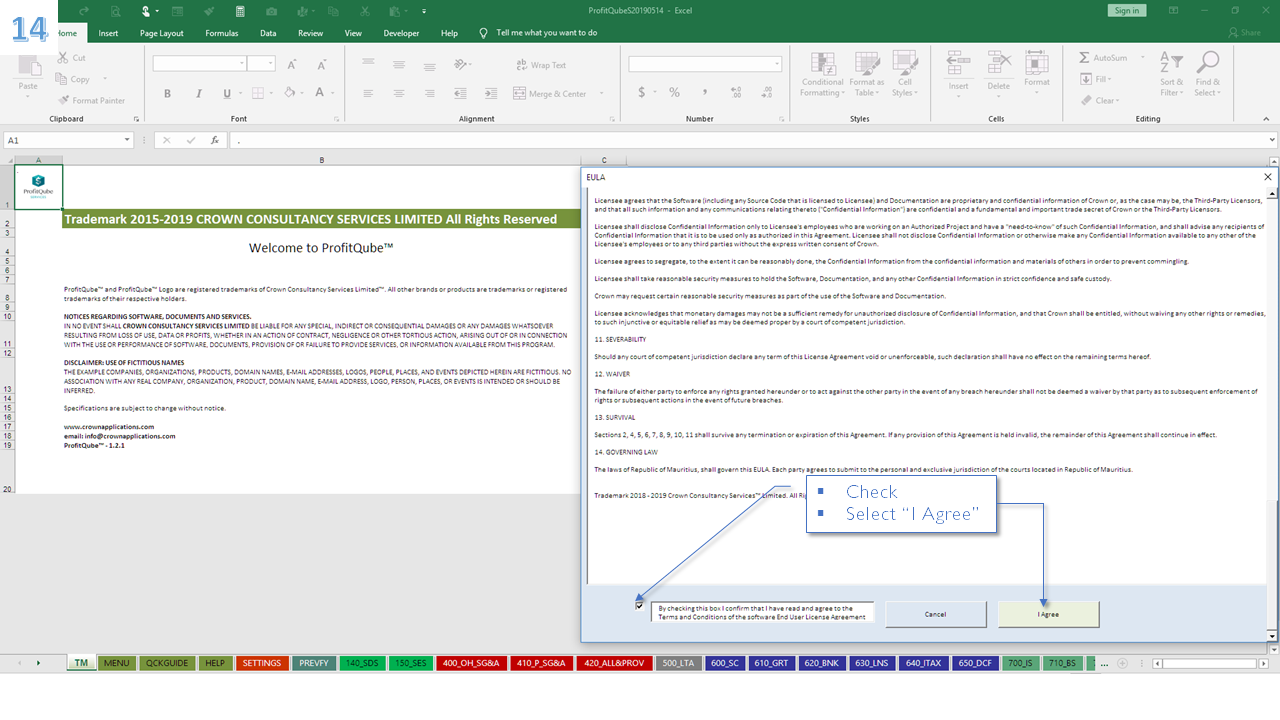This screenshot has height=720, width=1280.
Task: Collapse the ribbon with chevron arrow
Action: coord(1268,118)
